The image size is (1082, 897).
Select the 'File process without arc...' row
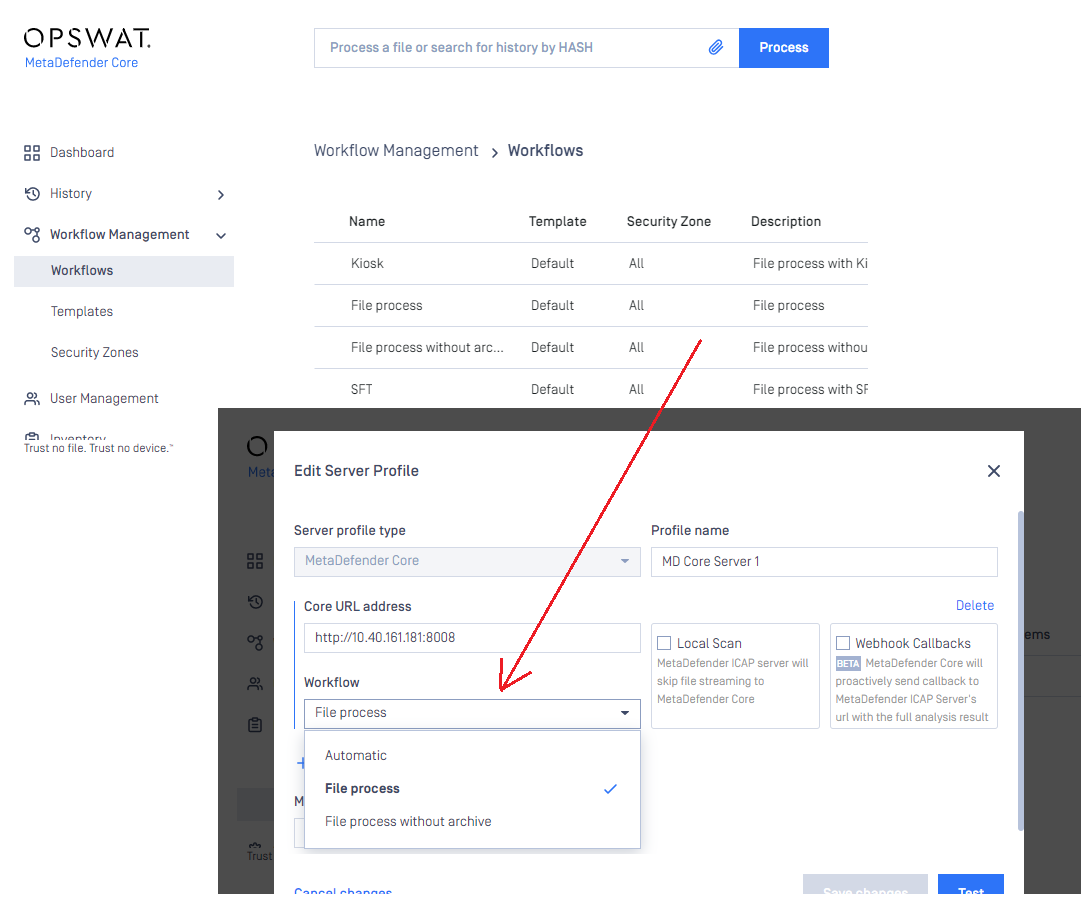click(x=591, y=348)
